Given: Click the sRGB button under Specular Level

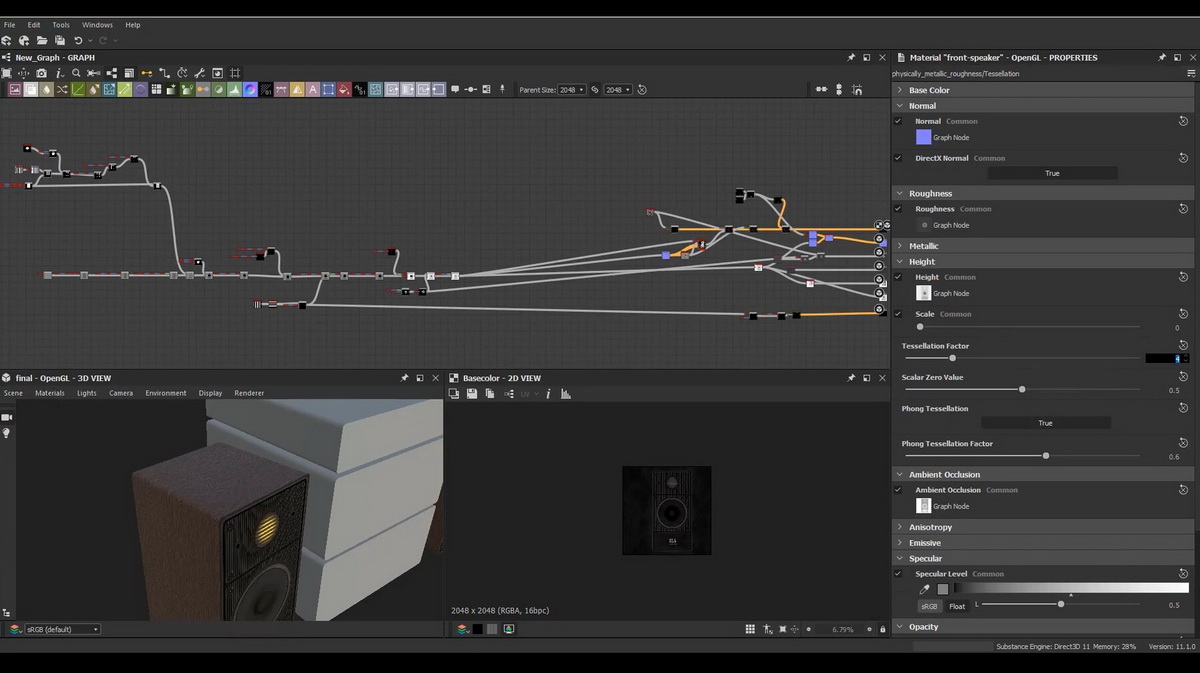Looking at the screenshot, I should 929,606.
